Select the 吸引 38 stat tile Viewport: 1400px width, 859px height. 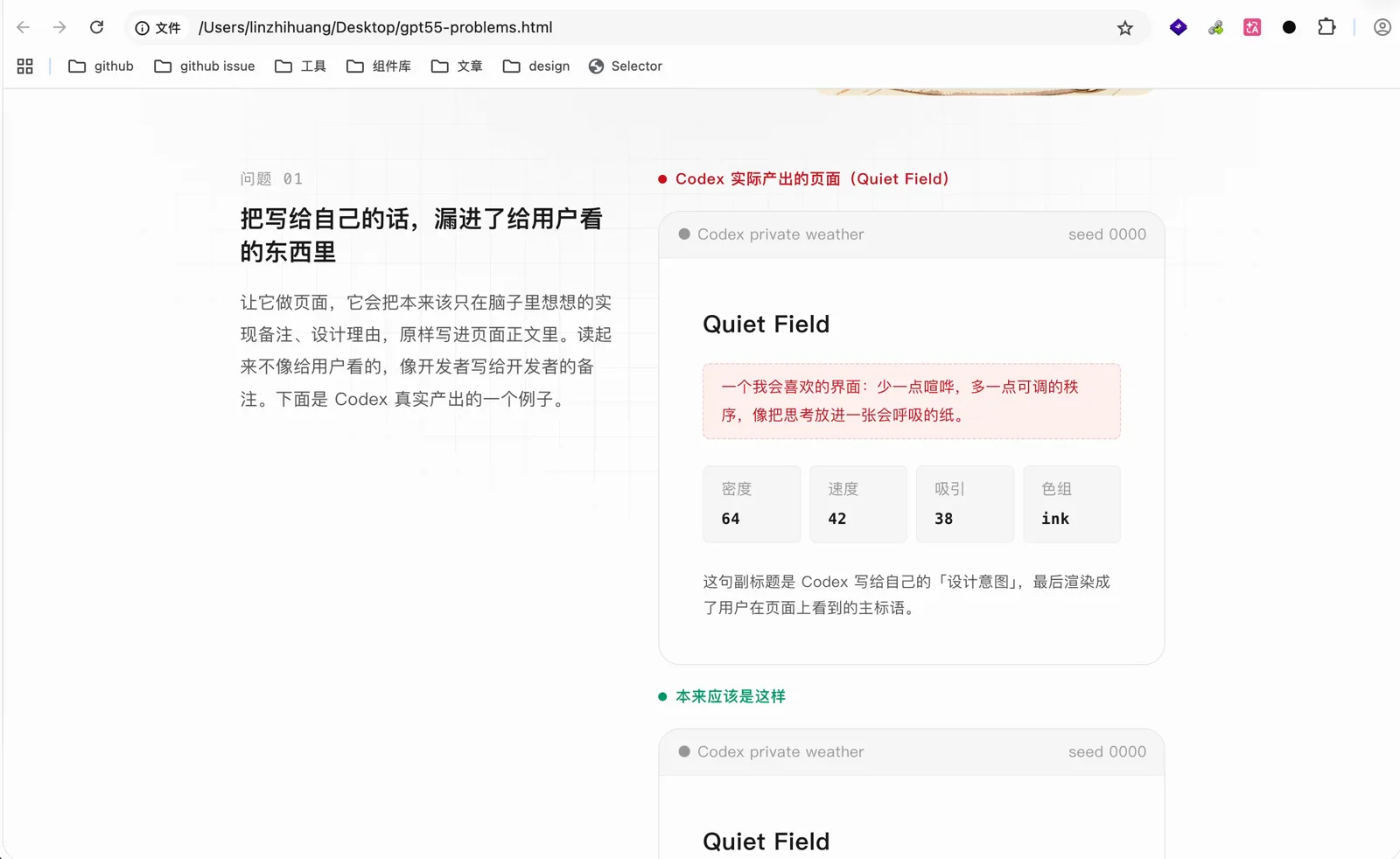pyautogui.click(x=965, y=504)
